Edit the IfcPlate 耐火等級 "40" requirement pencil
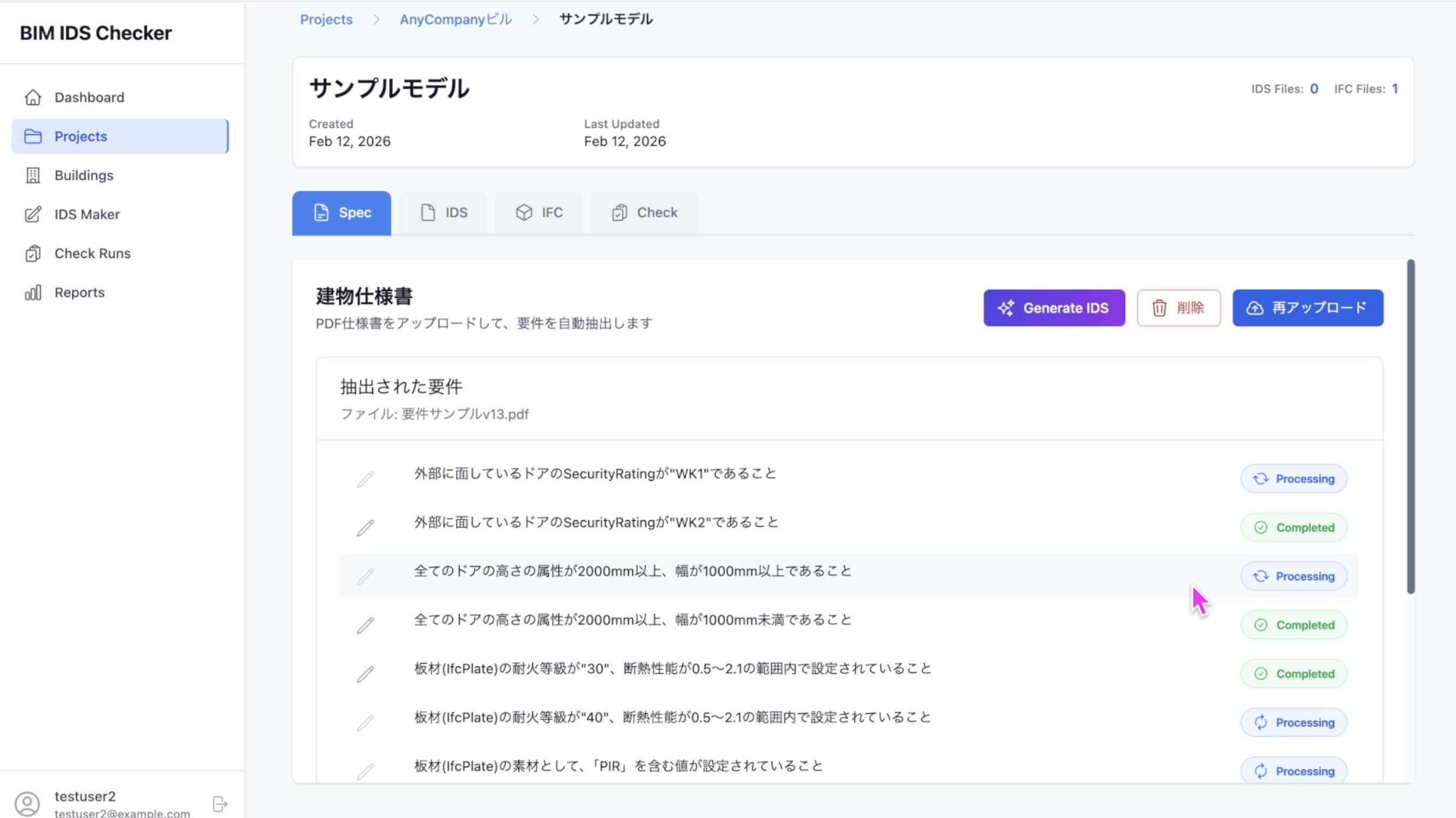The height and width of the screenshot is (818, 1456). point(365,723)
